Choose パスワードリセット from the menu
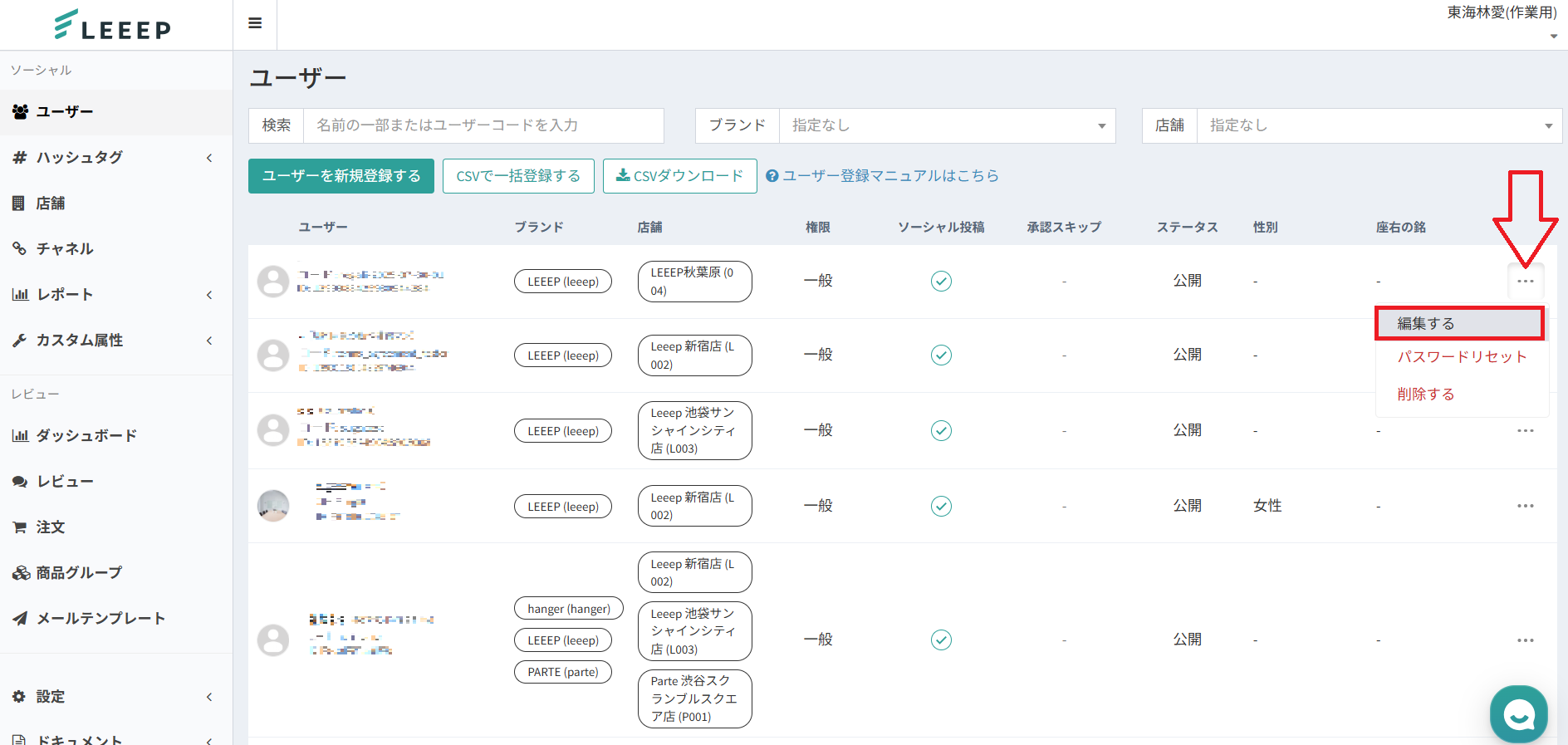The image size is (1568, 745). coord(1462,357)
